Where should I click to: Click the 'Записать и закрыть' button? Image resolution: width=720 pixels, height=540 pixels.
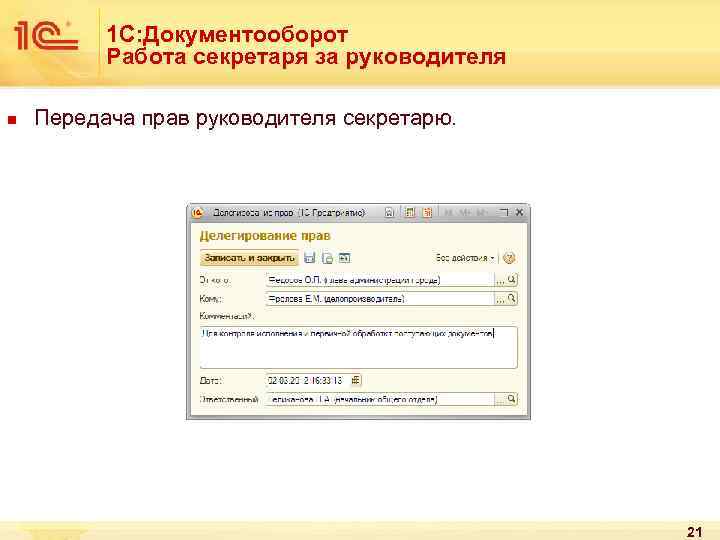(x=249, y=258)
